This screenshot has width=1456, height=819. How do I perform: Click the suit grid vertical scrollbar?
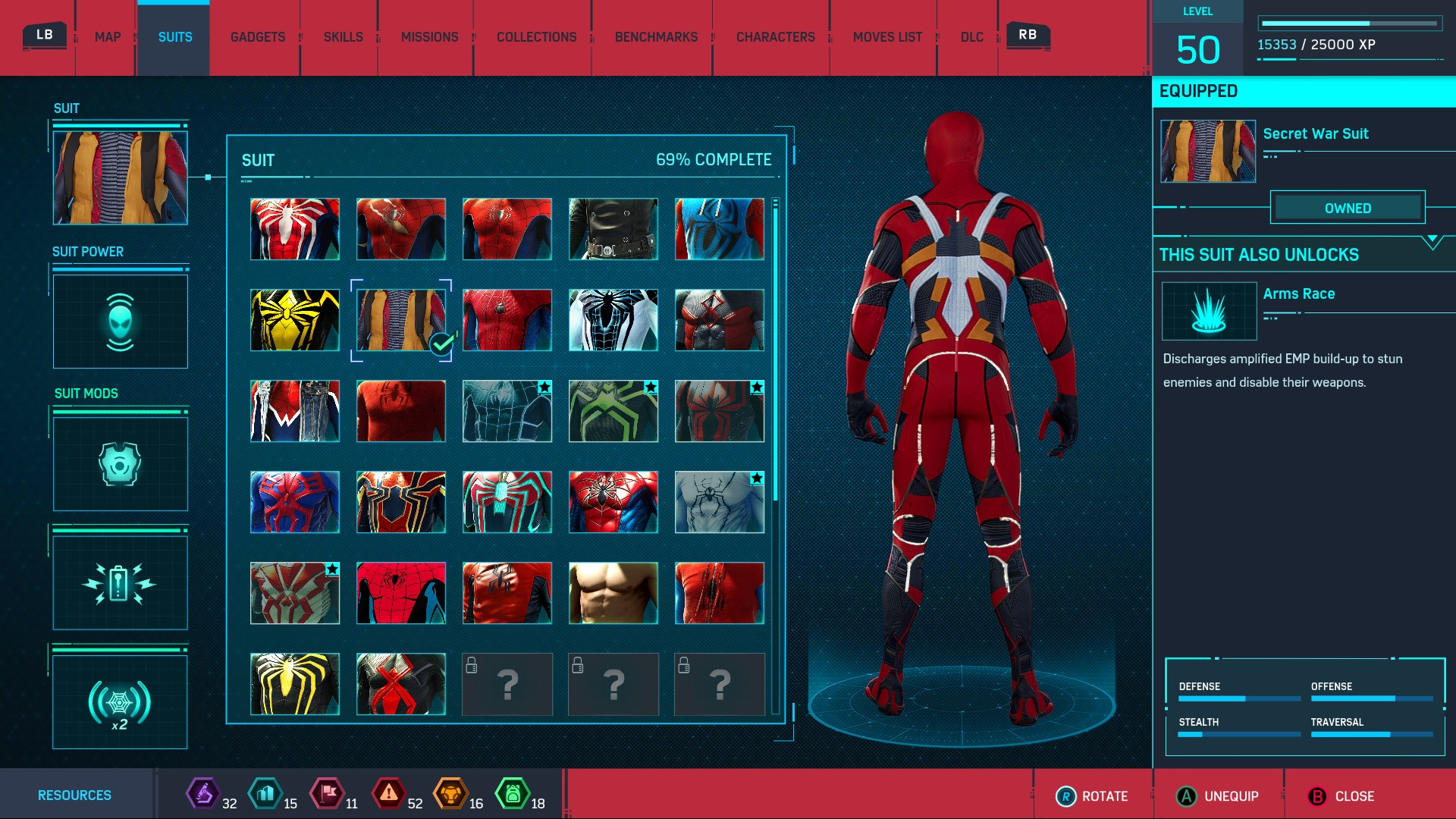tap(775, 354)
